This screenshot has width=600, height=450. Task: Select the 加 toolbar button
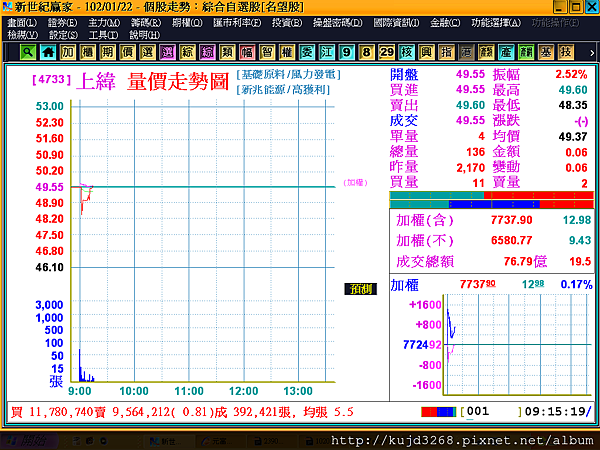click(68, 52)
